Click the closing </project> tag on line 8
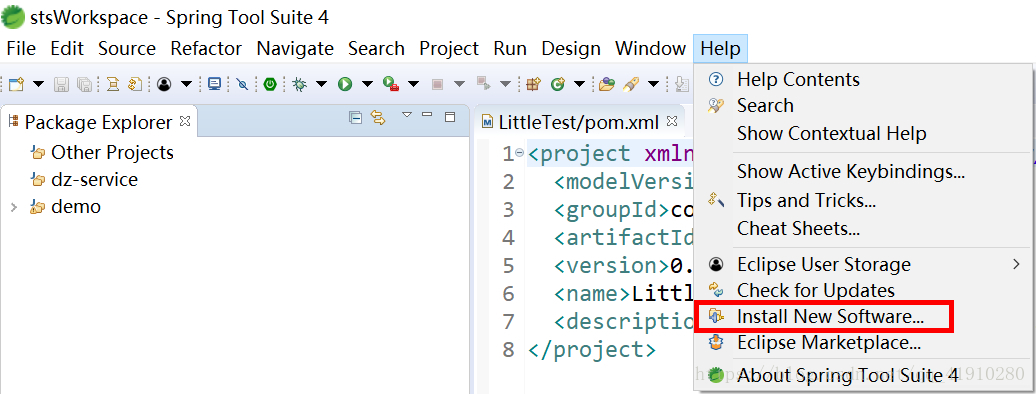1036x394 pixels. [592, 350]
